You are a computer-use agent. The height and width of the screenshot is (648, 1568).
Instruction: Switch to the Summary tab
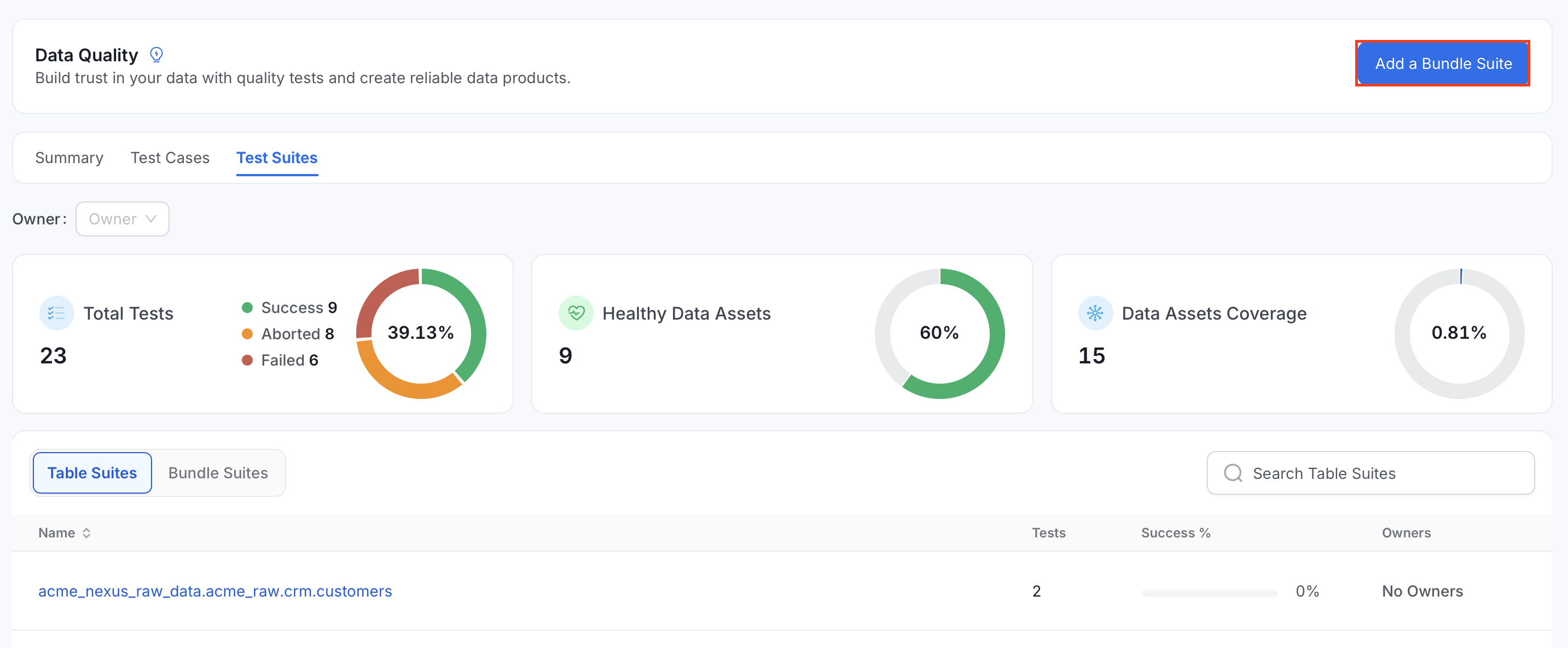click(69, 158)
